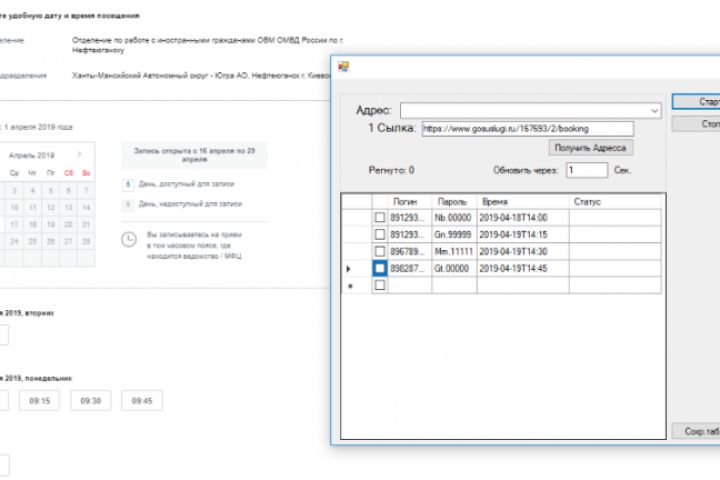The image size is (720, 480).
Task: Click the password cell Gt.00000
Action: (455, 269)
